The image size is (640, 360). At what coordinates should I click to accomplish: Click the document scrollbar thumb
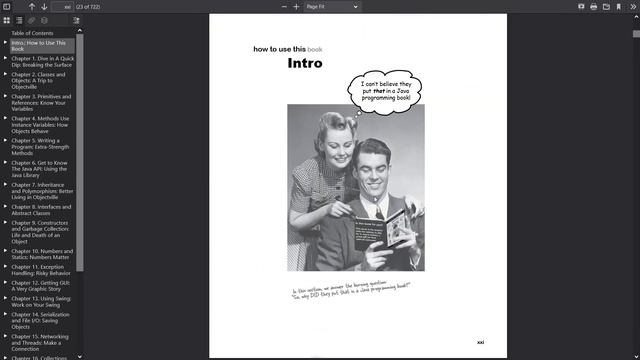(636, 34)
